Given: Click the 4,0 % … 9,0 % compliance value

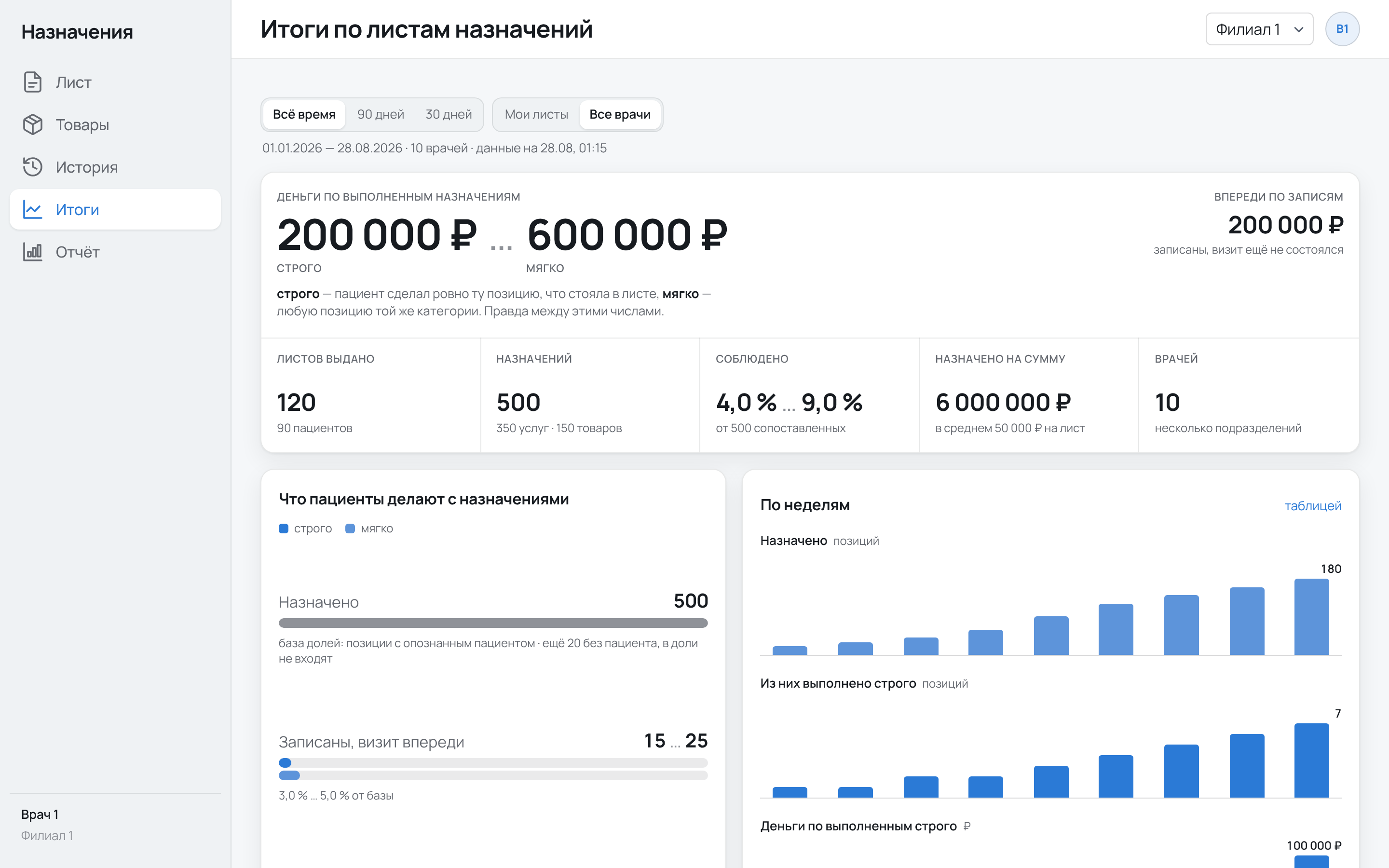Looking at the screenshot, I should coord(789,402).
